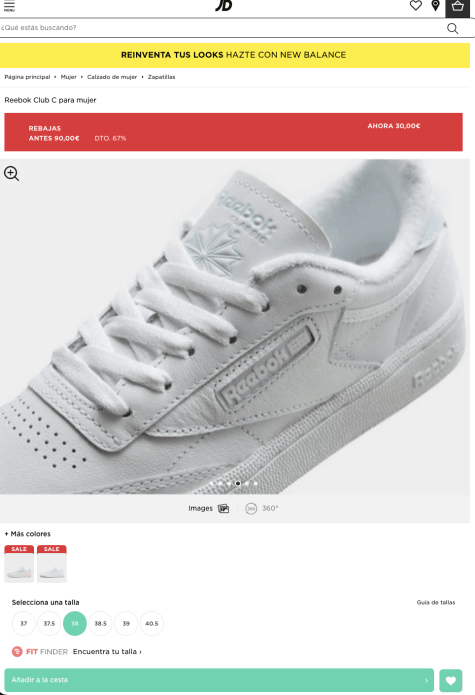This screenshot has height=695, width=475.
Task: Open the hamburger menu icon
Action: 9,6
